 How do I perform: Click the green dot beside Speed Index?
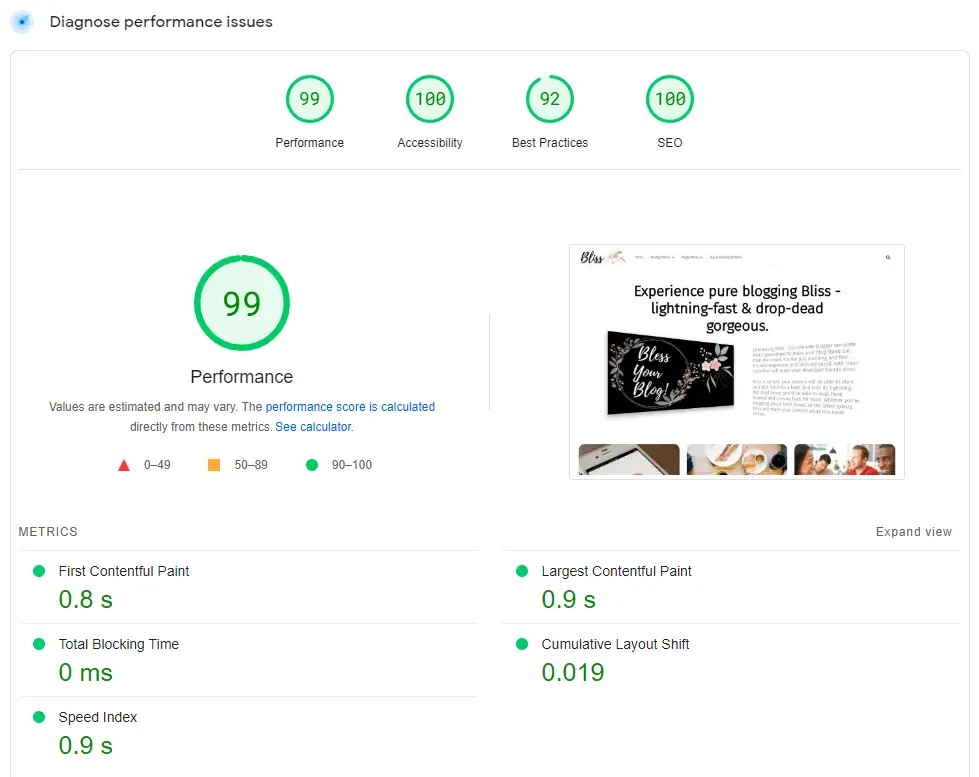[39, 717]
